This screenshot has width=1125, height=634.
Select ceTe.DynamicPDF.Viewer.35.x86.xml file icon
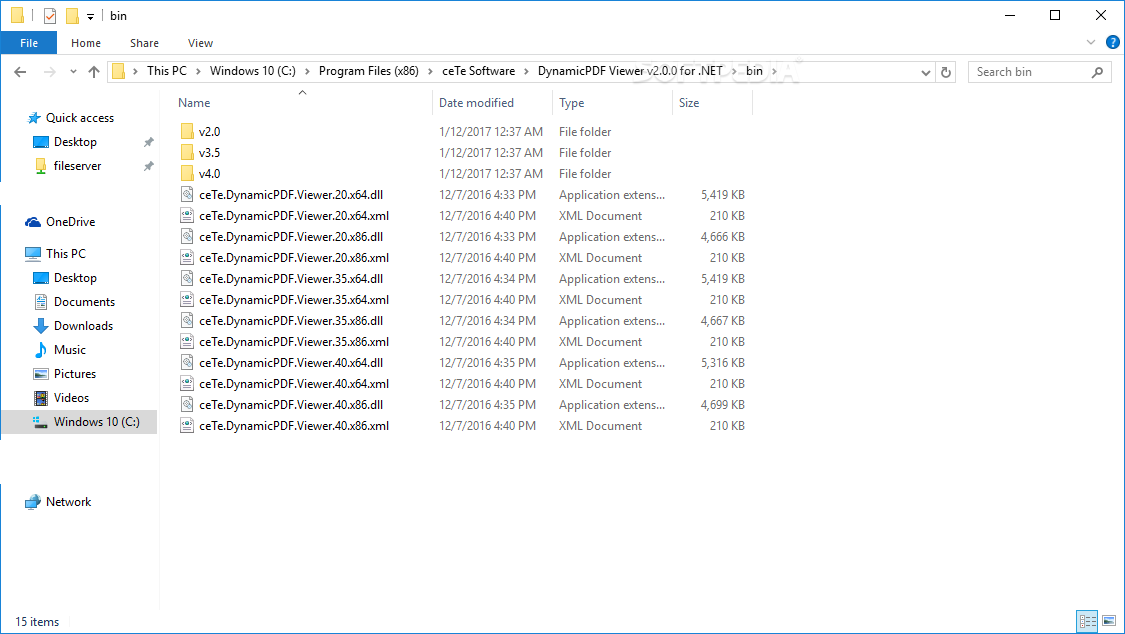coord(187,341)
